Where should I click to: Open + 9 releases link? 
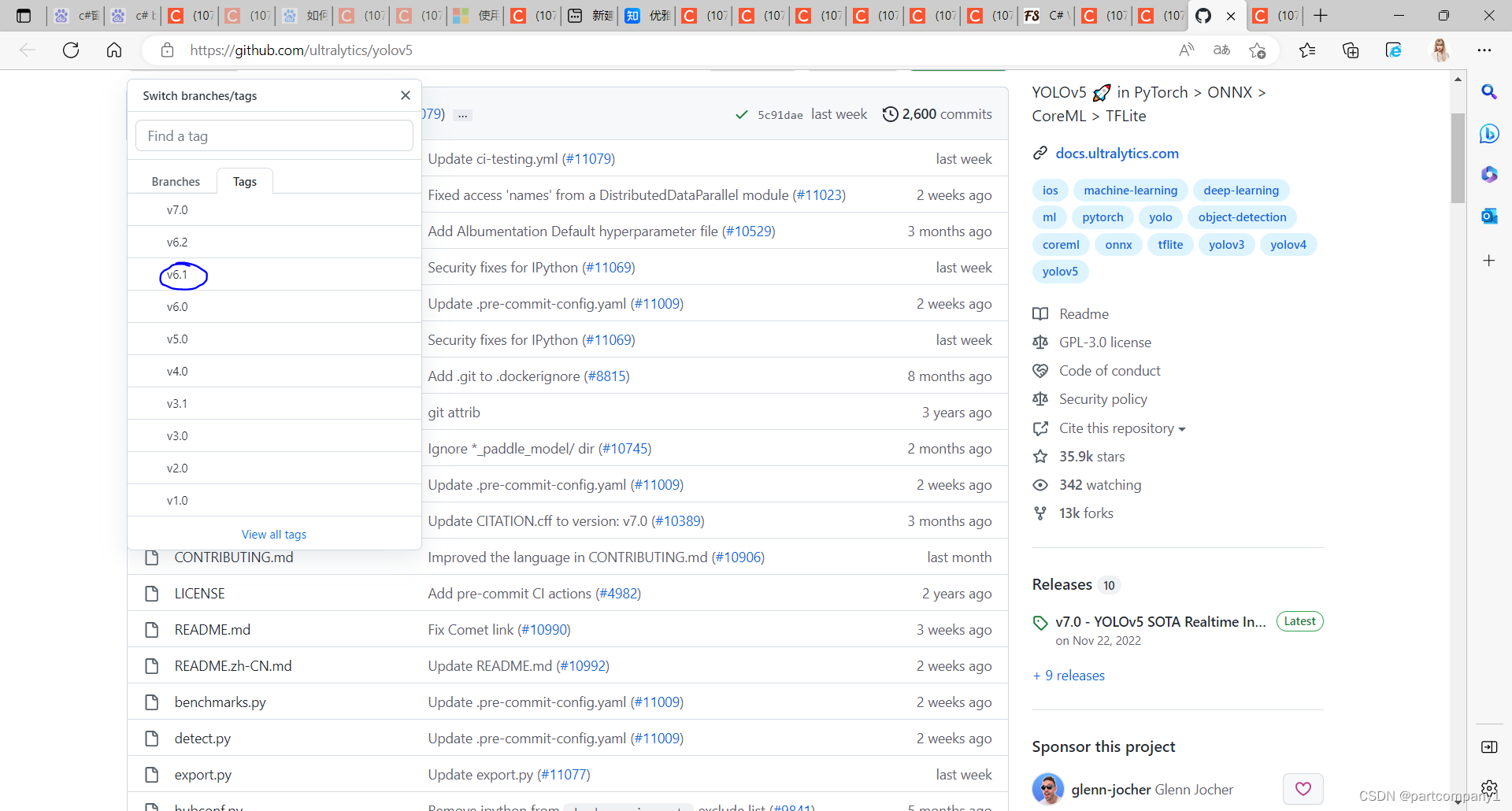coord(1069,676)
